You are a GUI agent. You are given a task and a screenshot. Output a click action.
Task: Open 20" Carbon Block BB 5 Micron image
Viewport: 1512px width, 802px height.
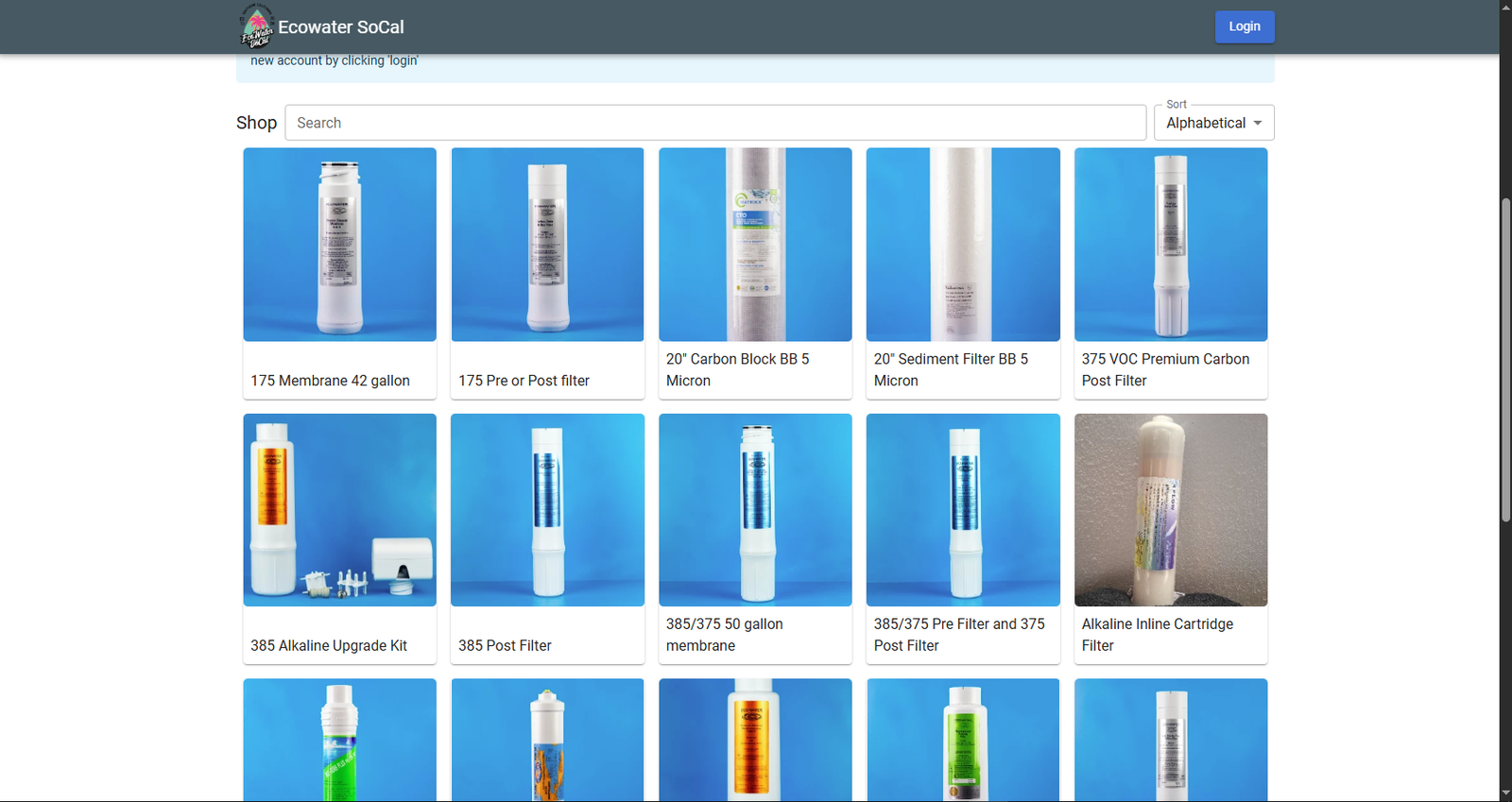[755, 244]
